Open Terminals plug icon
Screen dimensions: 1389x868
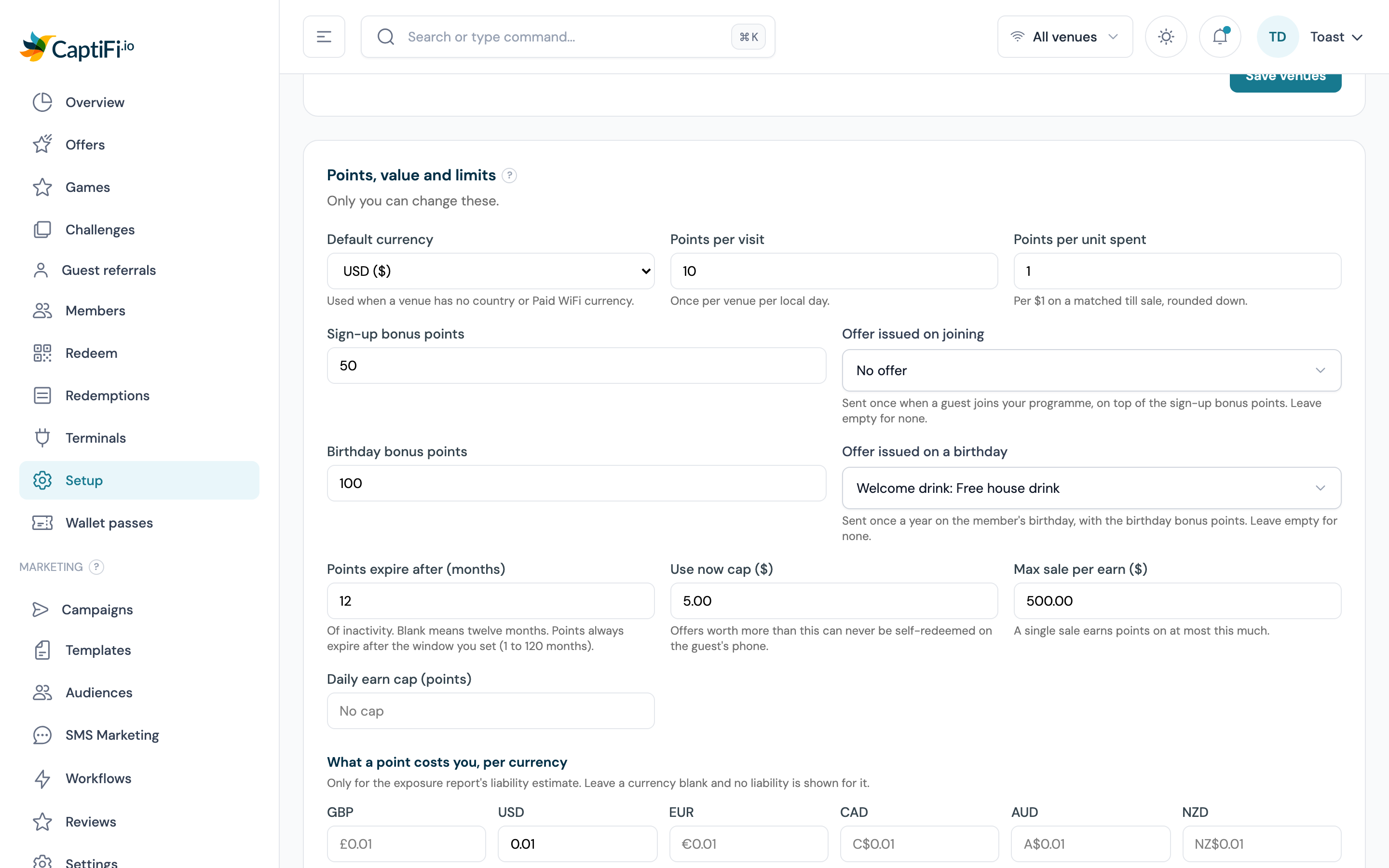[42, 438]
